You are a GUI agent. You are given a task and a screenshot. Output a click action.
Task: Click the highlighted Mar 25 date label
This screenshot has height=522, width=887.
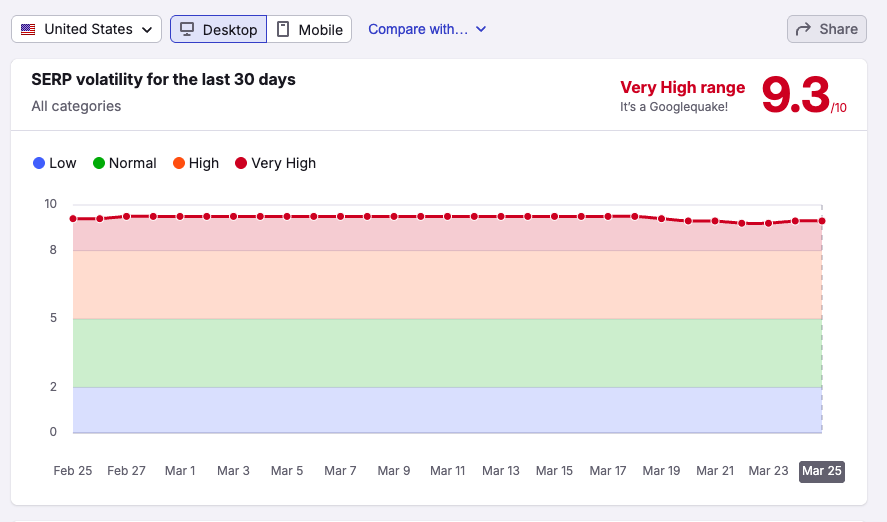coord(822,471)
